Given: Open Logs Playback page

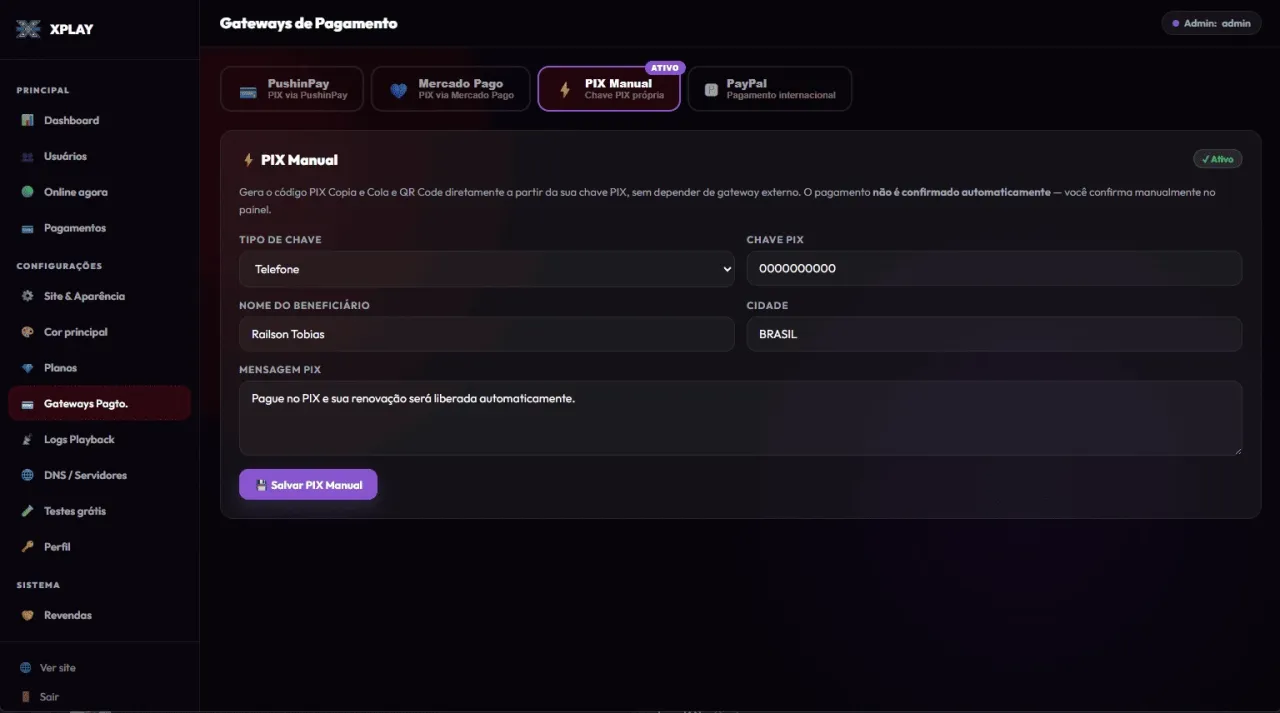Looking at the screenshot, I should pos(99,440).
